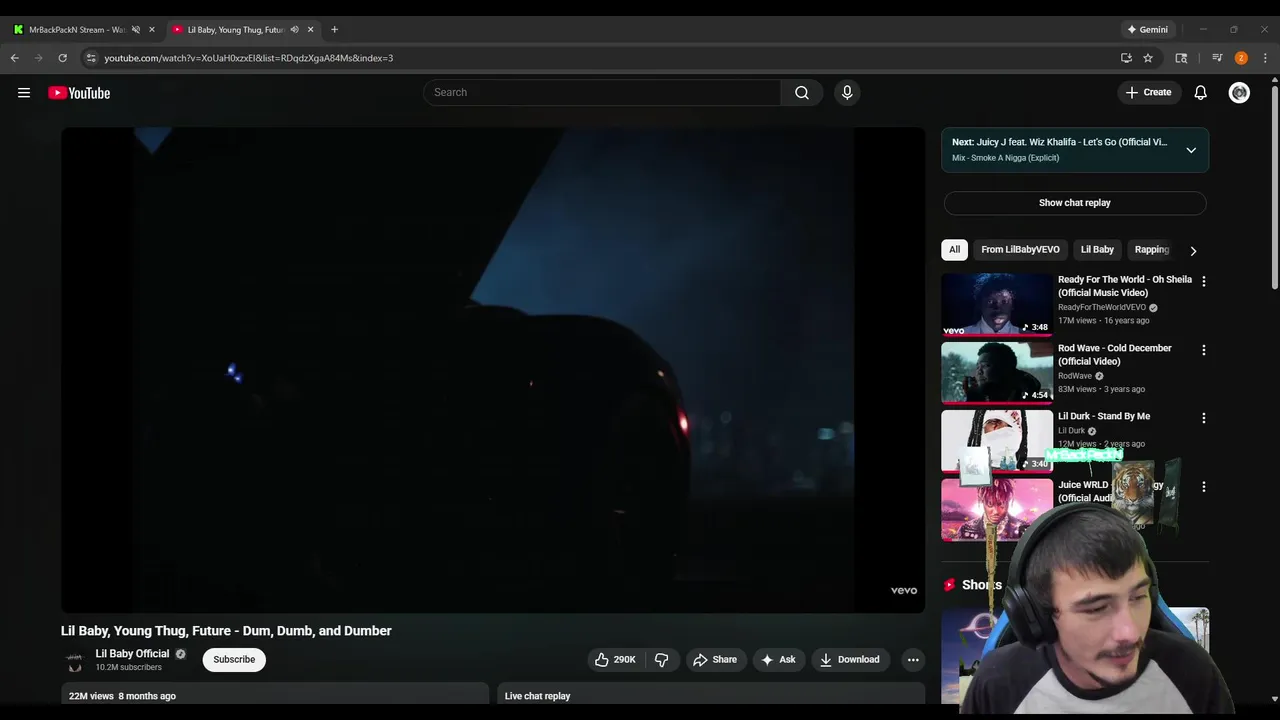The image size is (1280, 720).
Task: View site information icon in address bar
Action: pos(91,58)
